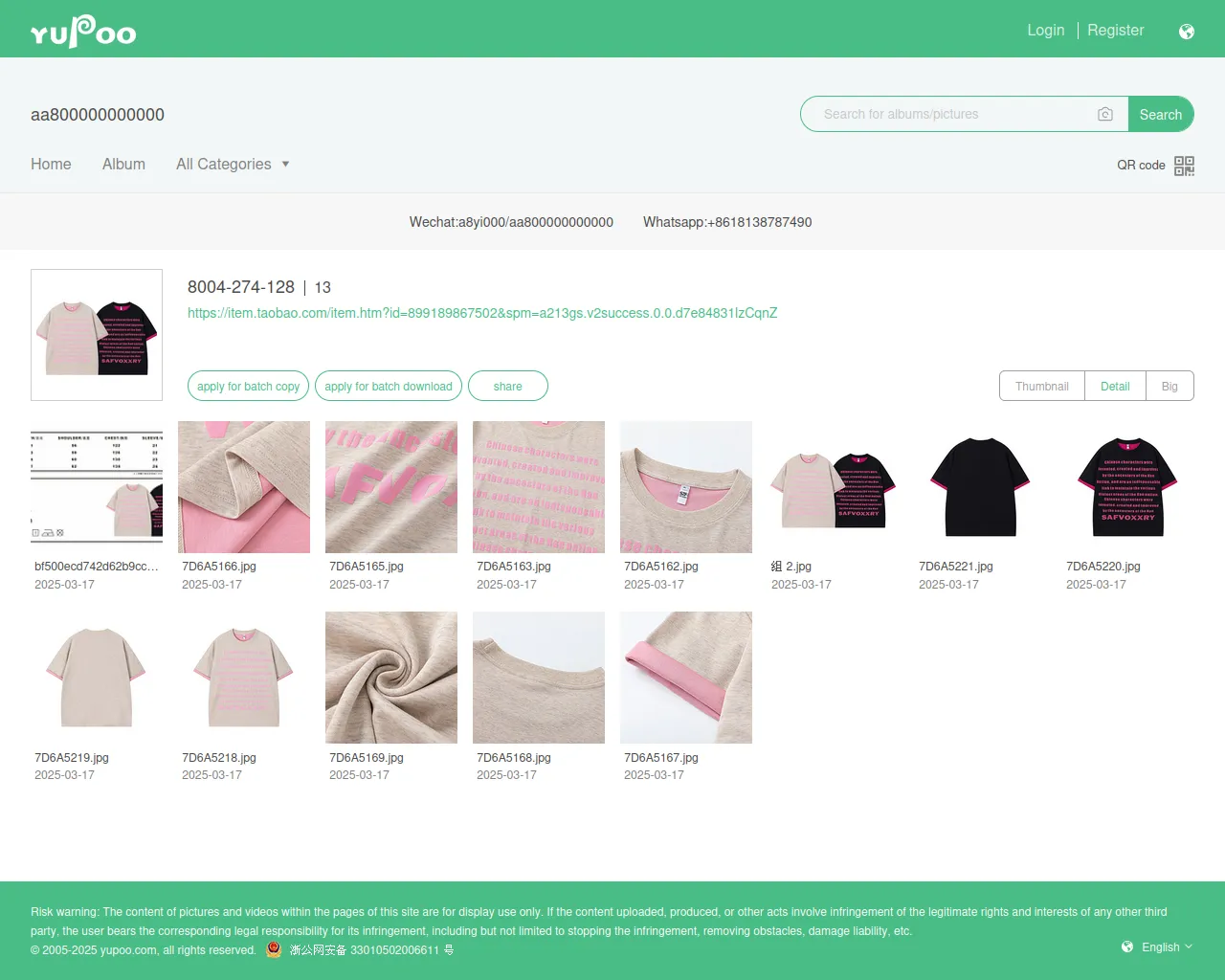Click the Register link
This screenshot has width=1225, height=980.
pos(1116,30)
